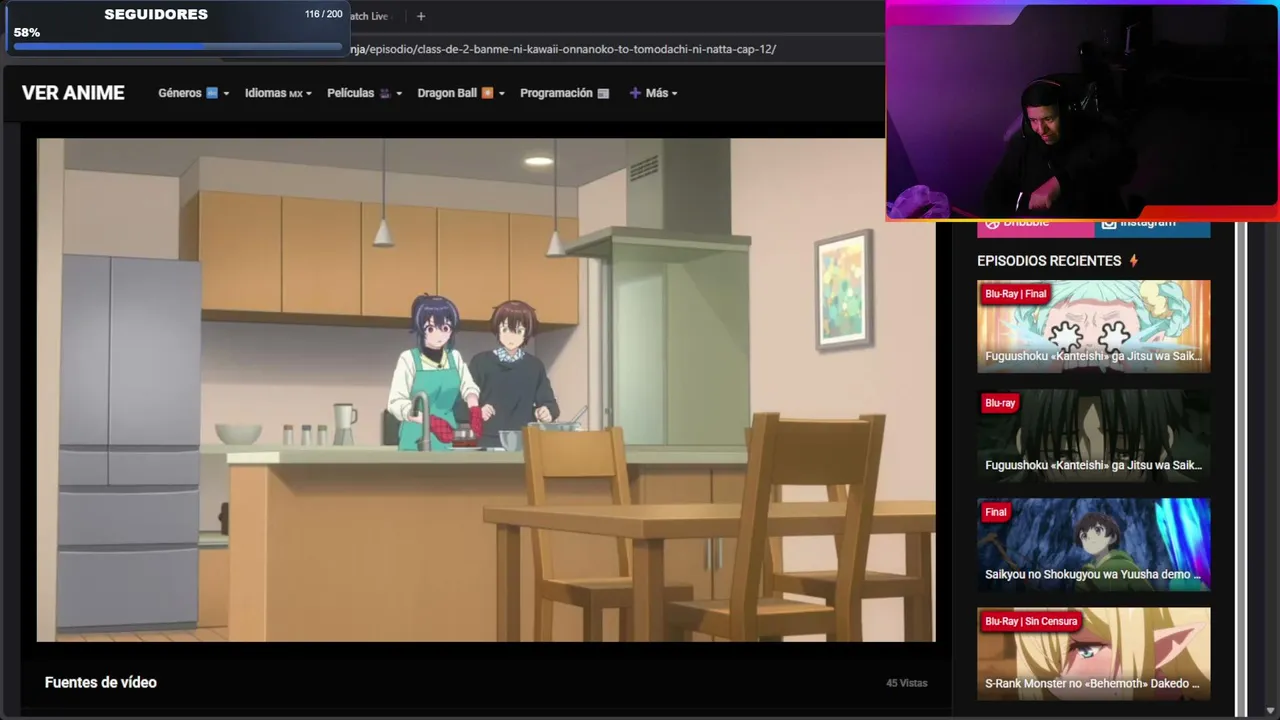
Task: Click the plus icon beside Más
Action: (x=635, y=93)
